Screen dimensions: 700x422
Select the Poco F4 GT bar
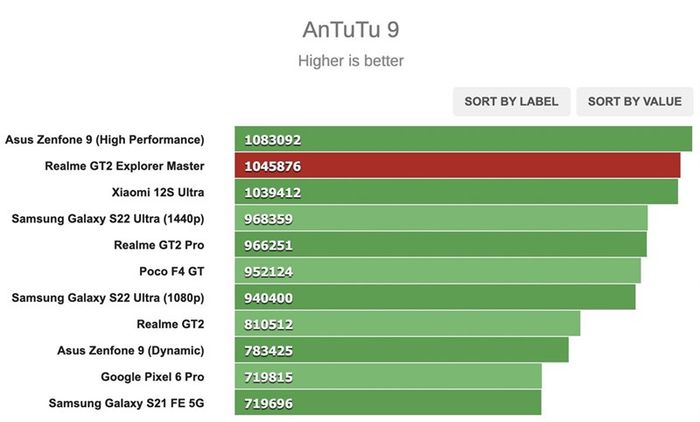click(x=438, y=271)
